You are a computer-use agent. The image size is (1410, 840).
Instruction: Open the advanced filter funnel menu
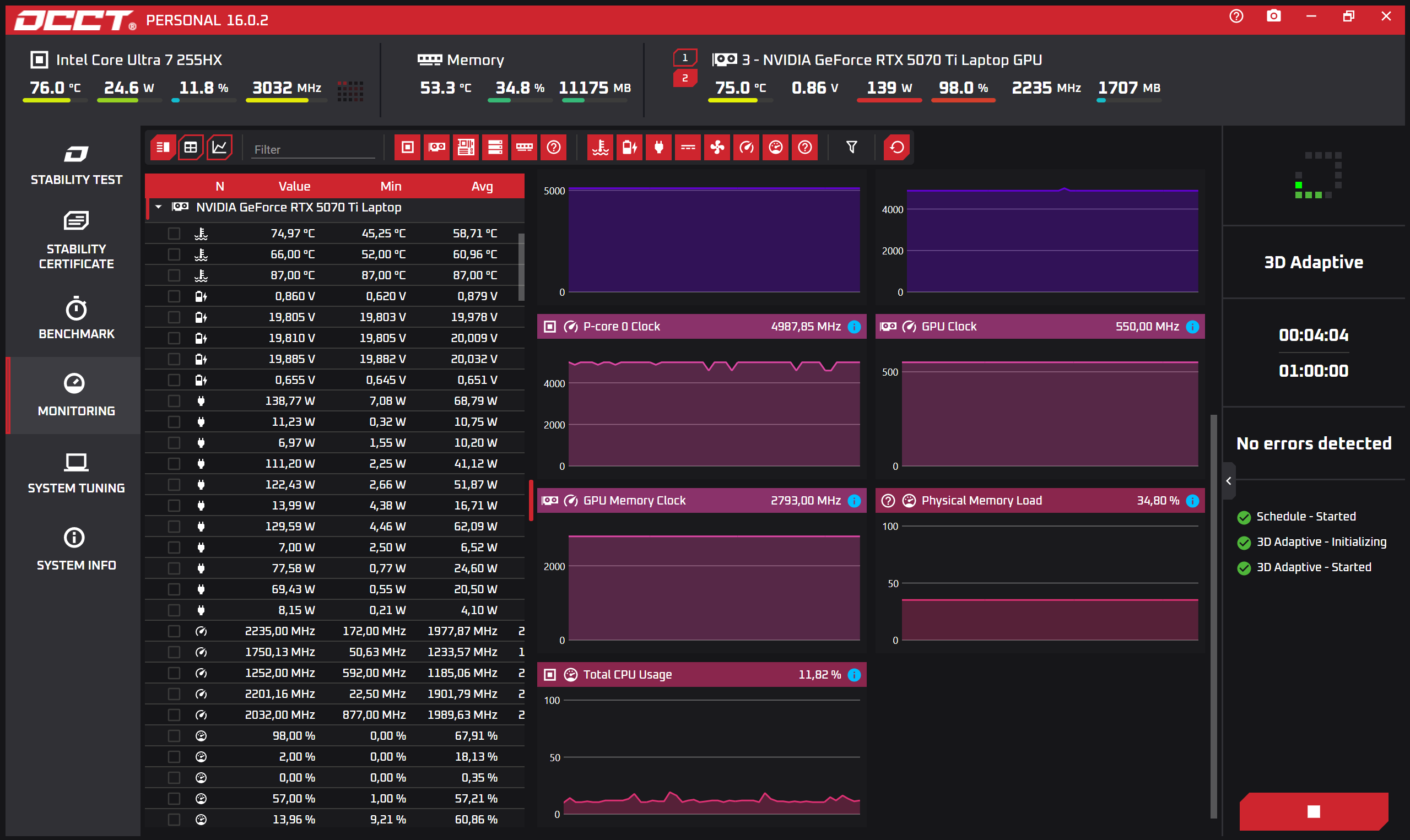tap(851, 148)
